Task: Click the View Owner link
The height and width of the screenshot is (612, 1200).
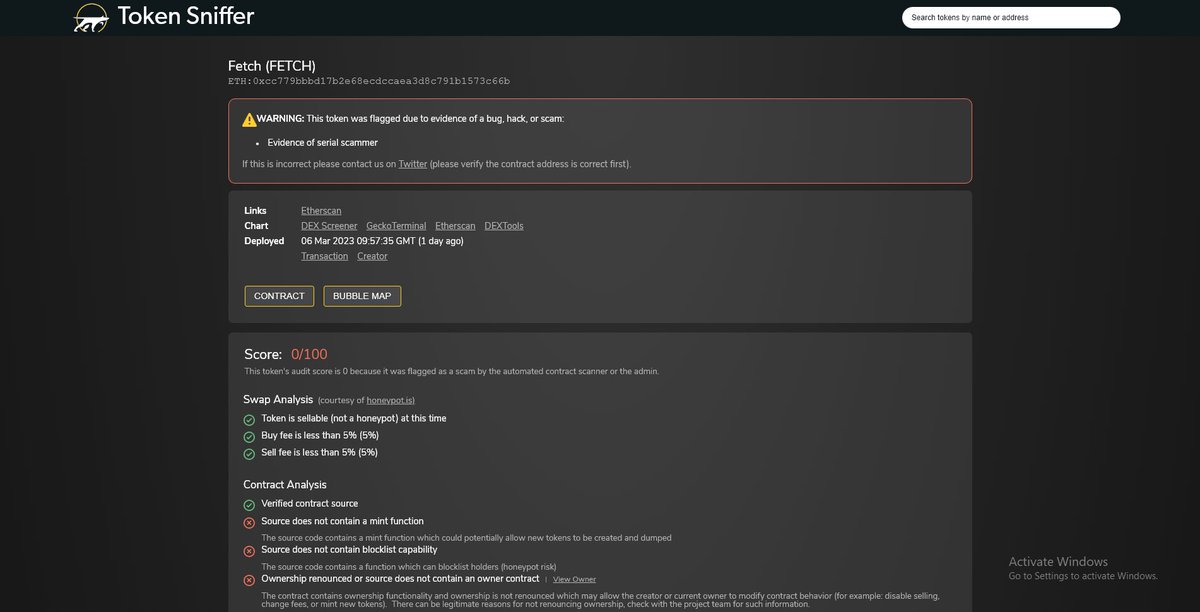Action: [x=574, y=579]
